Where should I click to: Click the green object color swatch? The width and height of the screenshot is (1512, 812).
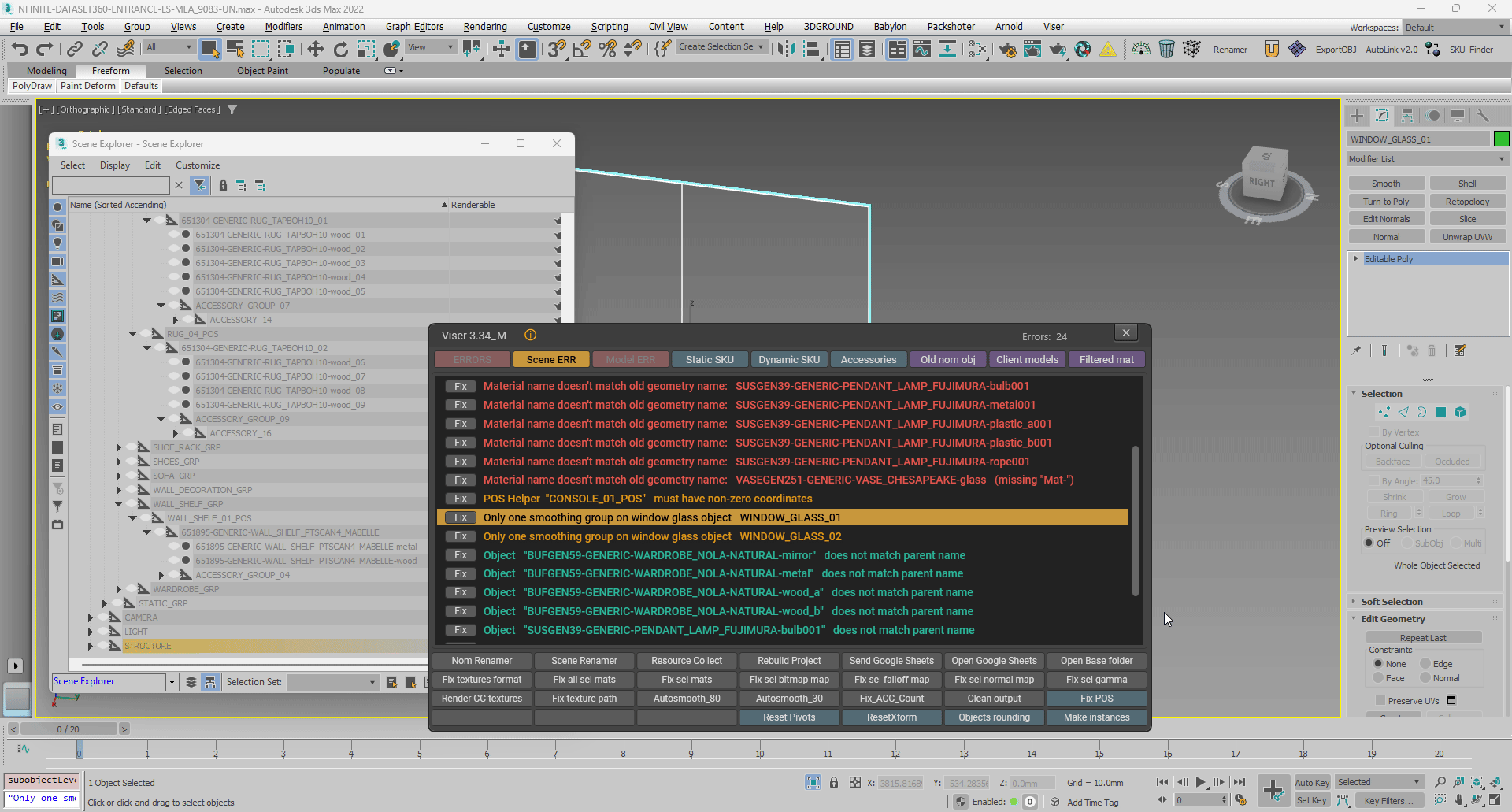(1501, 139)
